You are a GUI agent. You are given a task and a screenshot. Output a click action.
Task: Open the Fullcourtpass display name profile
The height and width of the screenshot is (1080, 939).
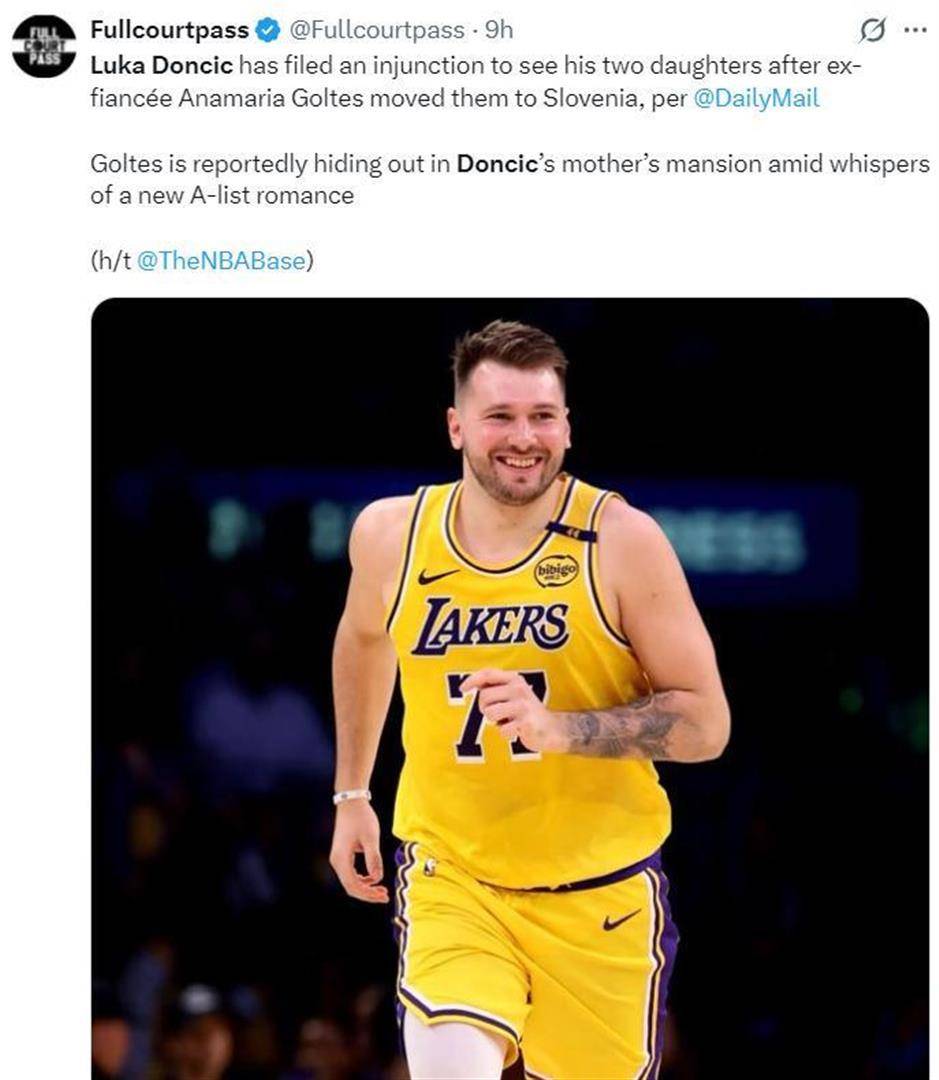[169, 31]
